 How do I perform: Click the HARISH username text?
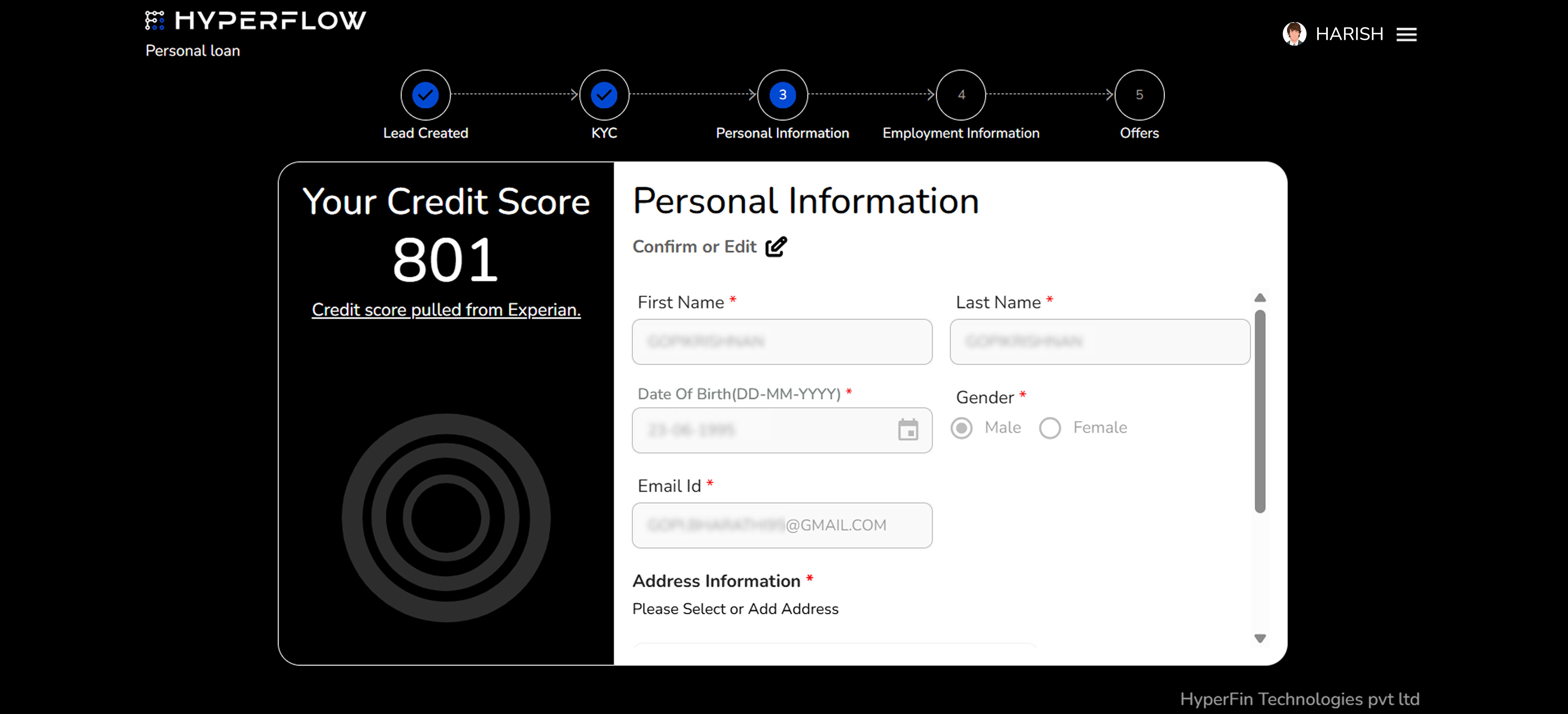pyautogui.click(x=1350, y=34)
